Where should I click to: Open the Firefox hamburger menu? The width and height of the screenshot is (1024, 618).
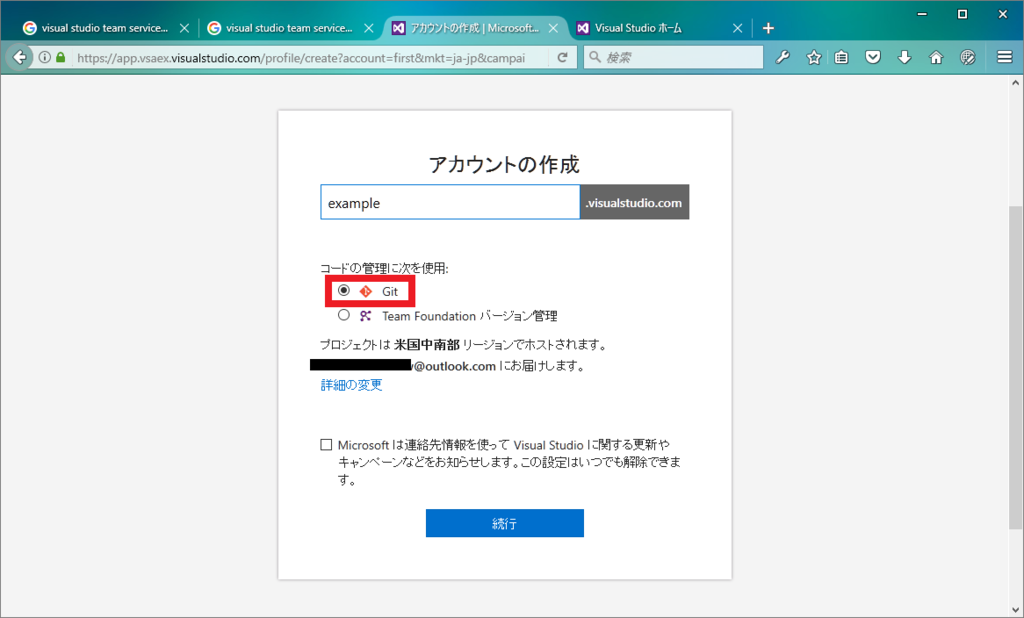[x=1003, y=57]
